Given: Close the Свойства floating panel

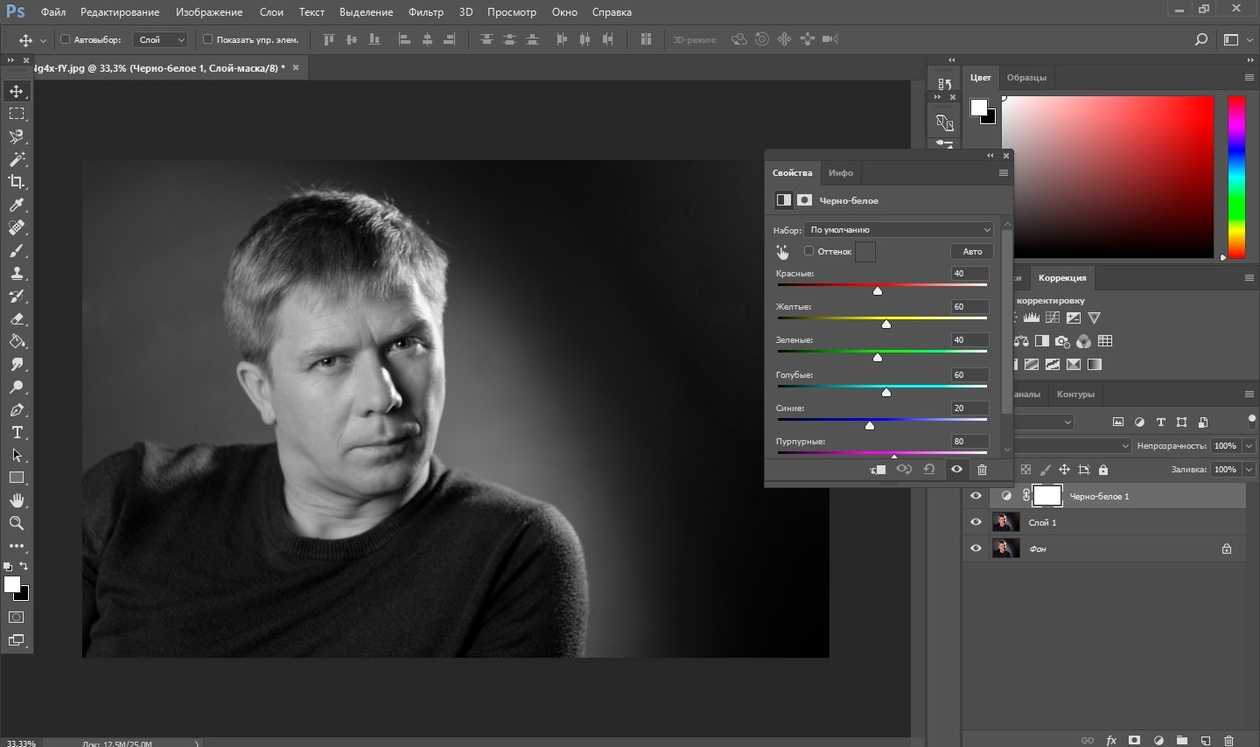Looking at the screenshot, I should (1006, 155).
